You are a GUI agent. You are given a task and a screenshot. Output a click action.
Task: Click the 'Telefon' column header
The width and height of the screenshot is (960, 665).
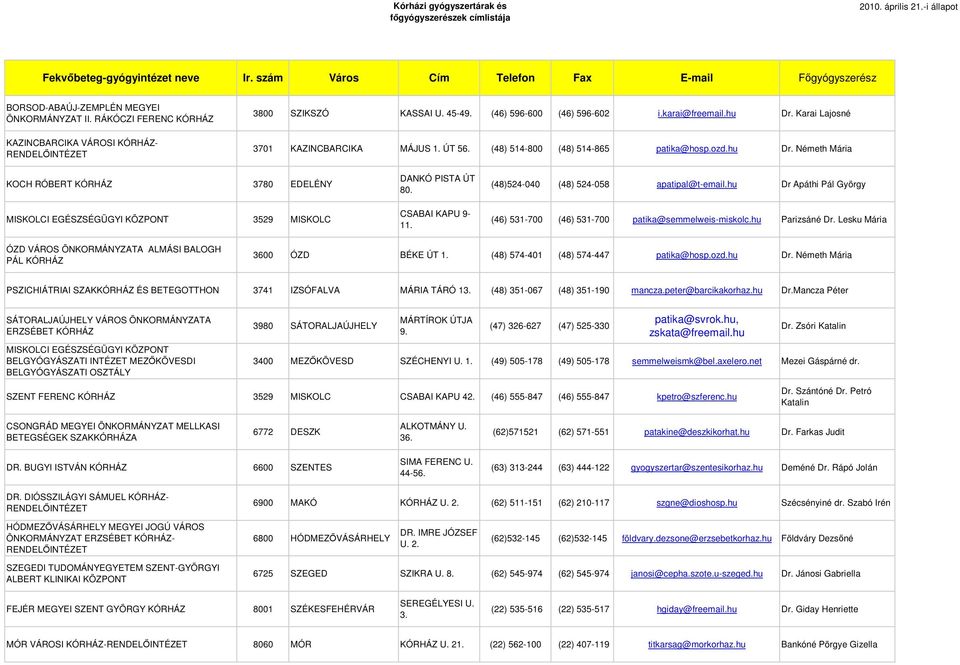(516, 78)
